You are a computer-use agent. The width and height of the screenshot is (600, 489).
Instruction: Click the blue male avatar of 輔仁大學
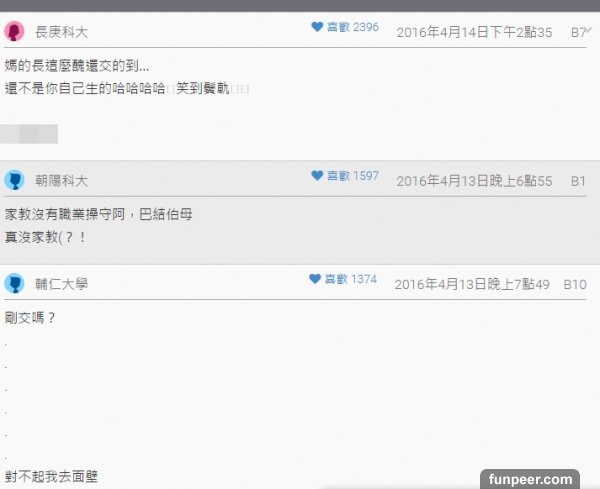15,284
